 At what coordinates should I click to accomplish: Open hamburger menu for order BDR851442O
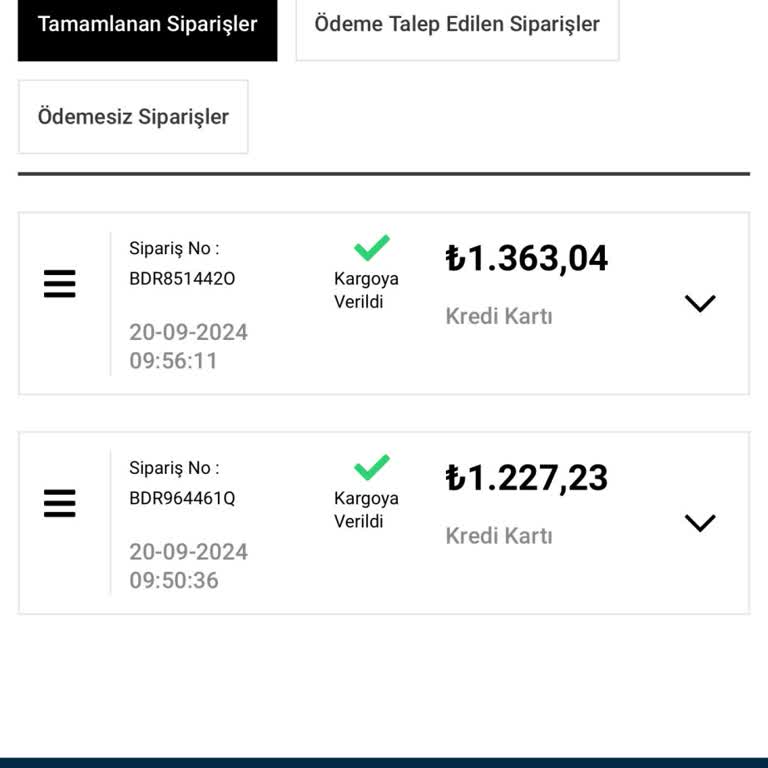point(60,285)
